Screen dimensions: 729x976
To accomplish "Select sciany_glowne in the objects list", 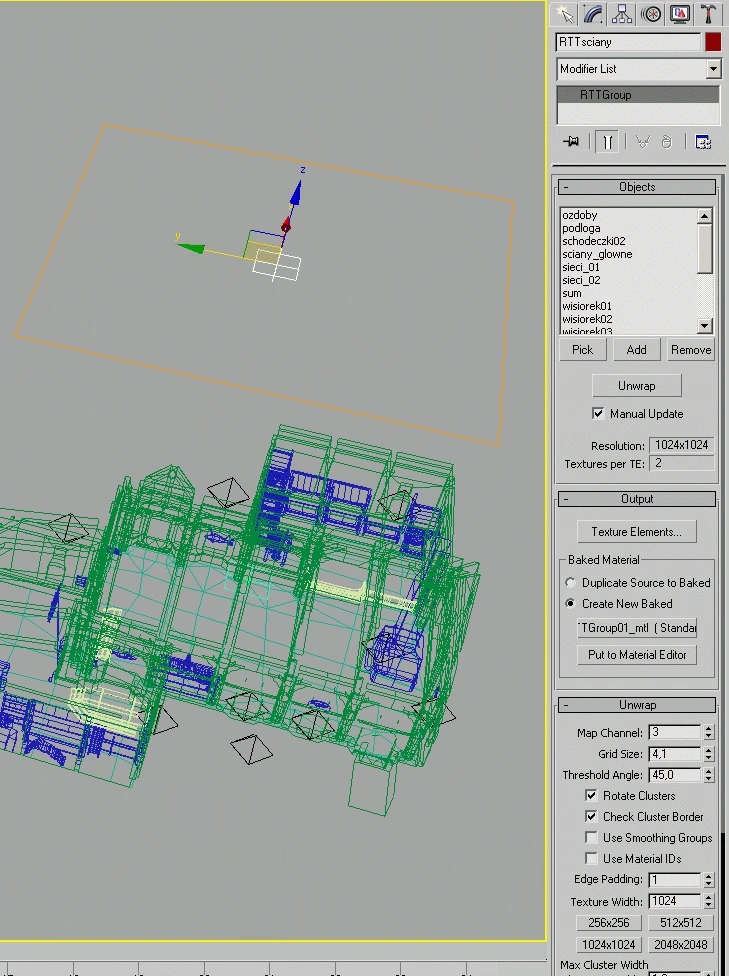I will coord(597,254).
